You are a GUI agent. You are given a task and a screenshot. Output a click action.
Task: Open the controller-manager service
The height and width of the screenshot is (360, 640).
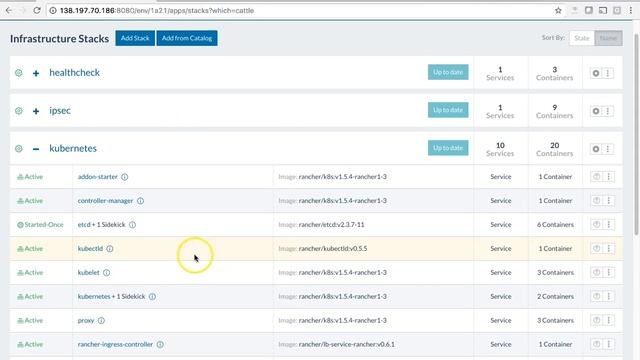(x=105, y=201)
